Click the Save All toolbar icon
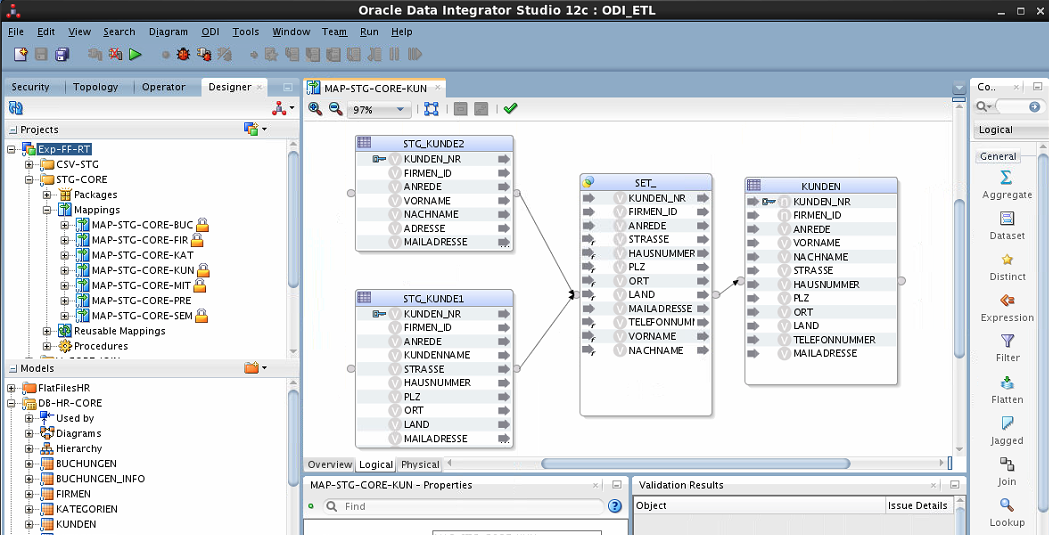 (62, 54)
